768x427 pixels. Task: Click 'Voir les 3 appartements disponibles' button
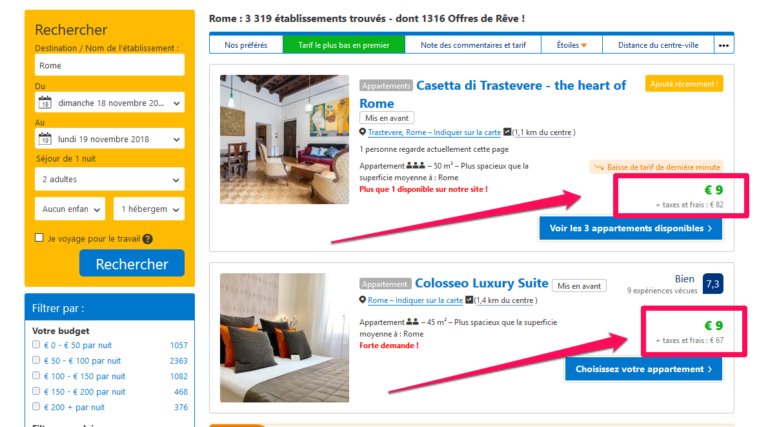pos(630,228)
